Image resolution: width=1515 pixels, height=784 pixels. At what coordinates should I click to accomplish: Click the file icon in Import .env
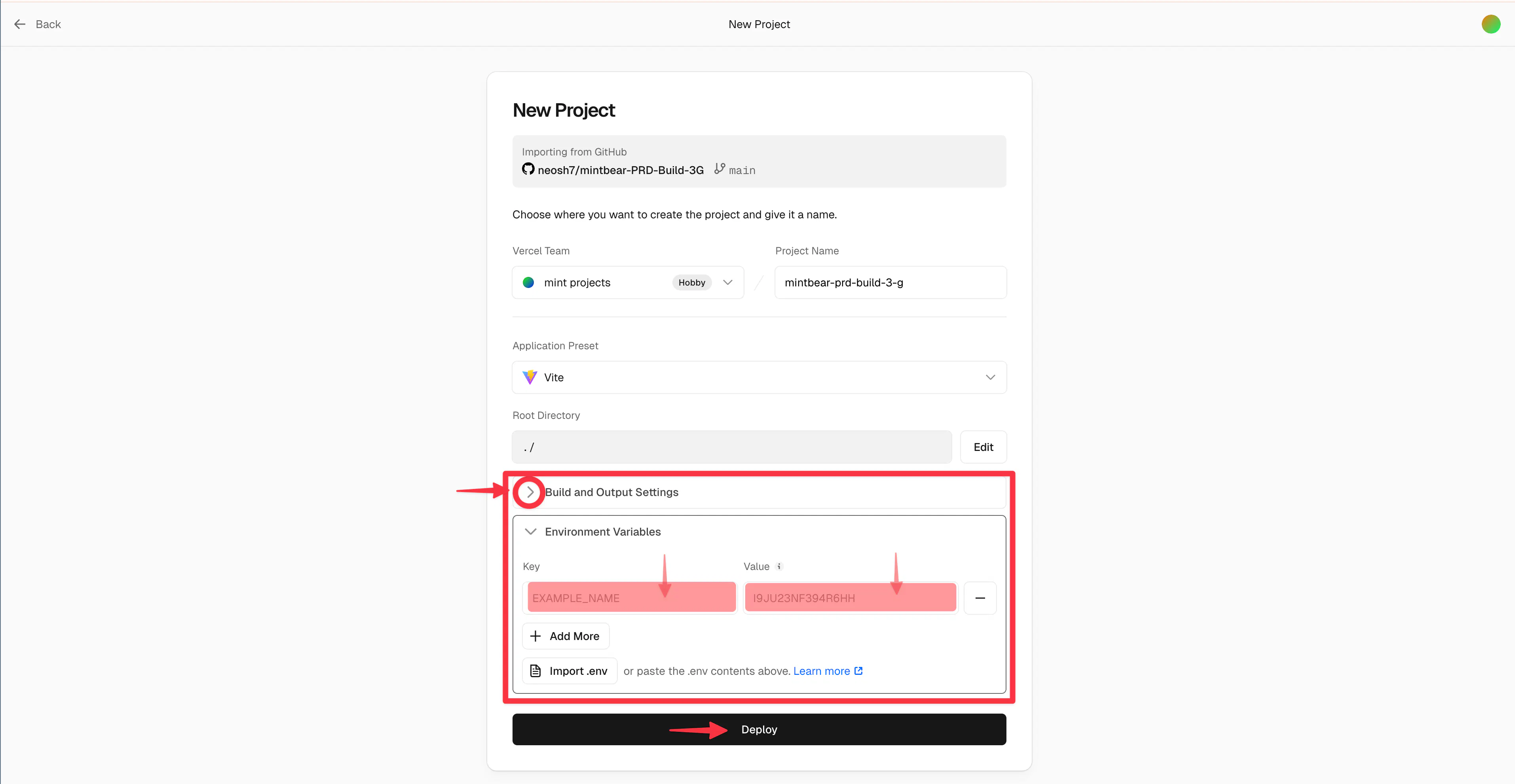click(x=535, y=671)
